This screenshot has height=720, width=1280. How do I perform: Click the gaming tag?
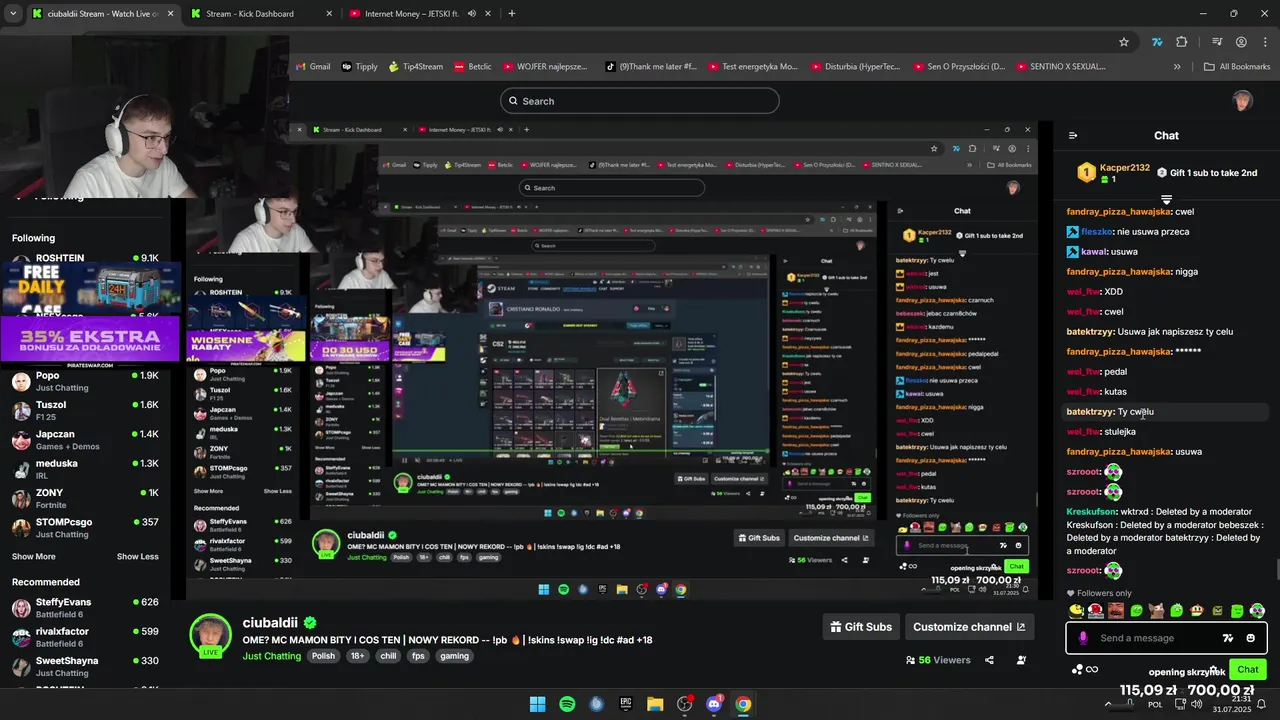pyautogui.click(x=454, y=656)
